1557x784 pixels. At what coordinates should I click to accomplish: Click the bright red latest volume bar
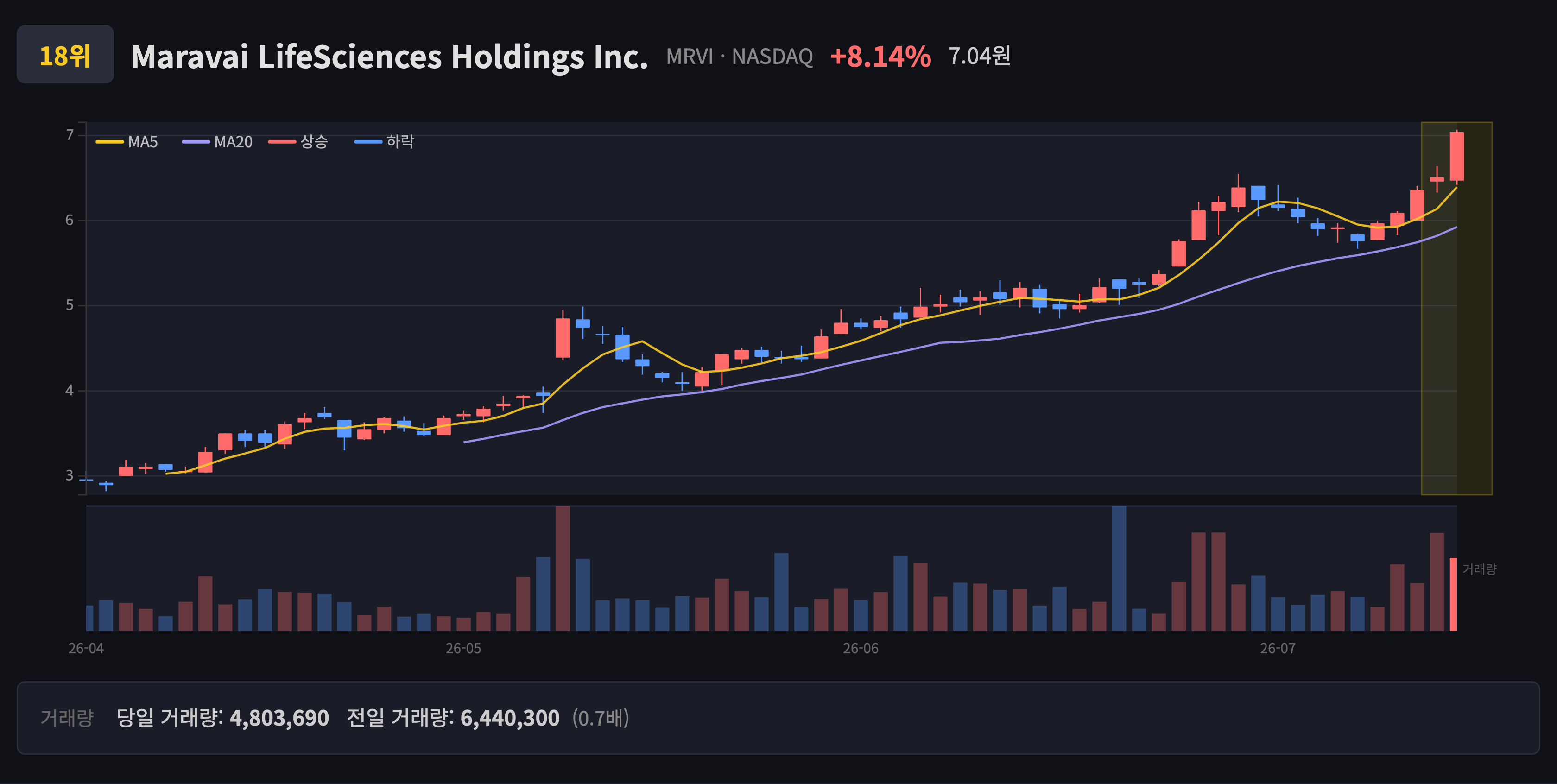point(1454,594)
